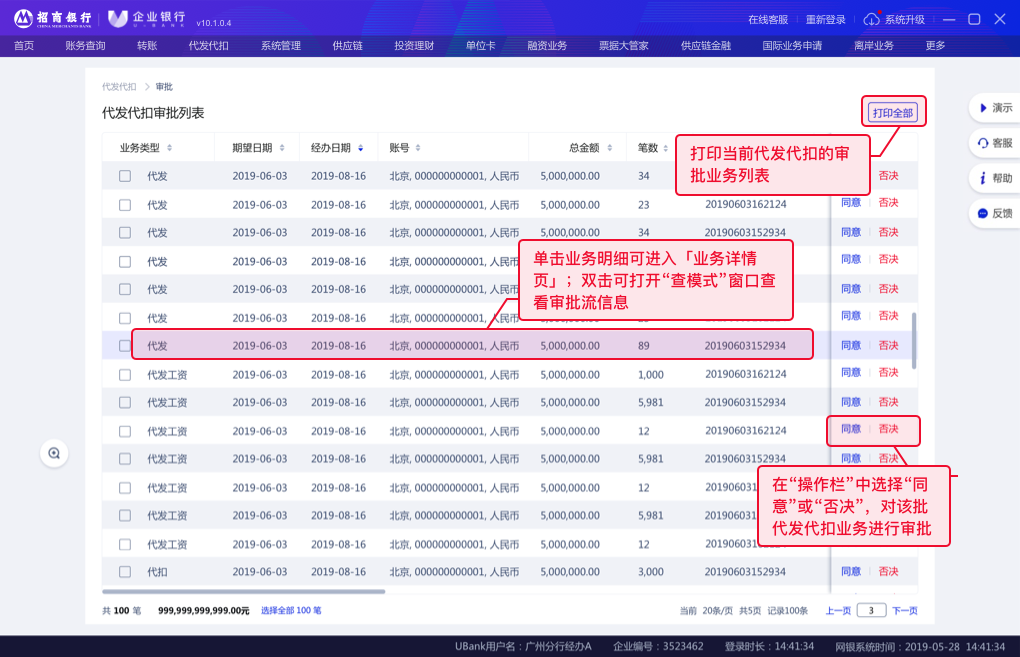Screen dimensions: 1020x657
Task: Click the 89-笔 代发 row's 20190603152934 number
Action: [745, 345]
